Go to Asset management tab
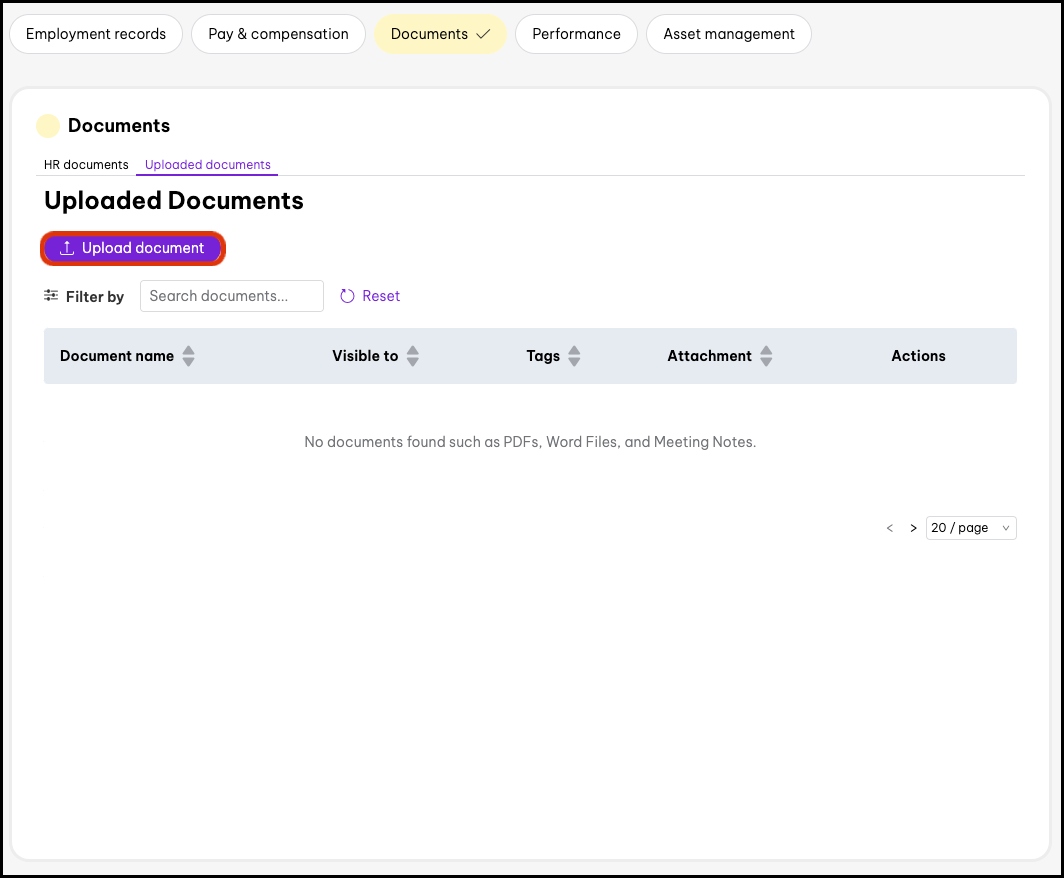Image resolution: width=1064 pixels, height=878 pixels. pyautogui.click(x=728, y=34)
